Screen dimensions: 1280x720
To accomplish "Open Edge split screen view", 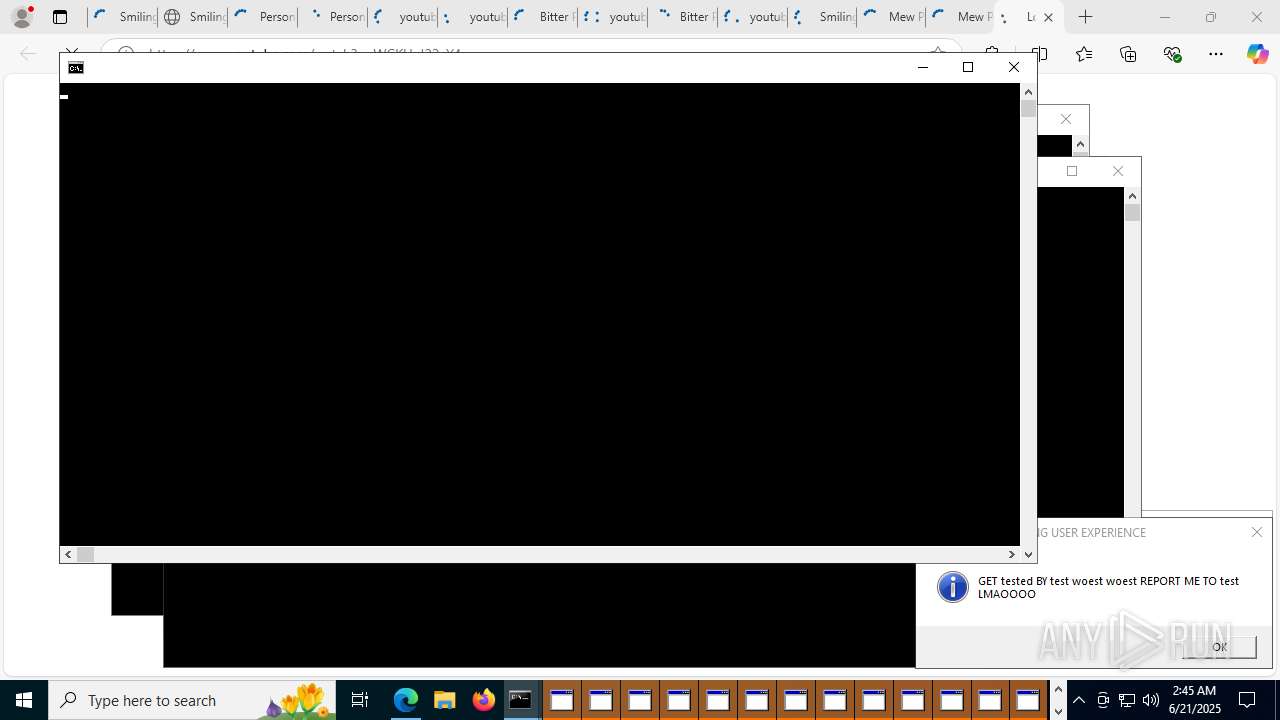I will point(1040,54).
